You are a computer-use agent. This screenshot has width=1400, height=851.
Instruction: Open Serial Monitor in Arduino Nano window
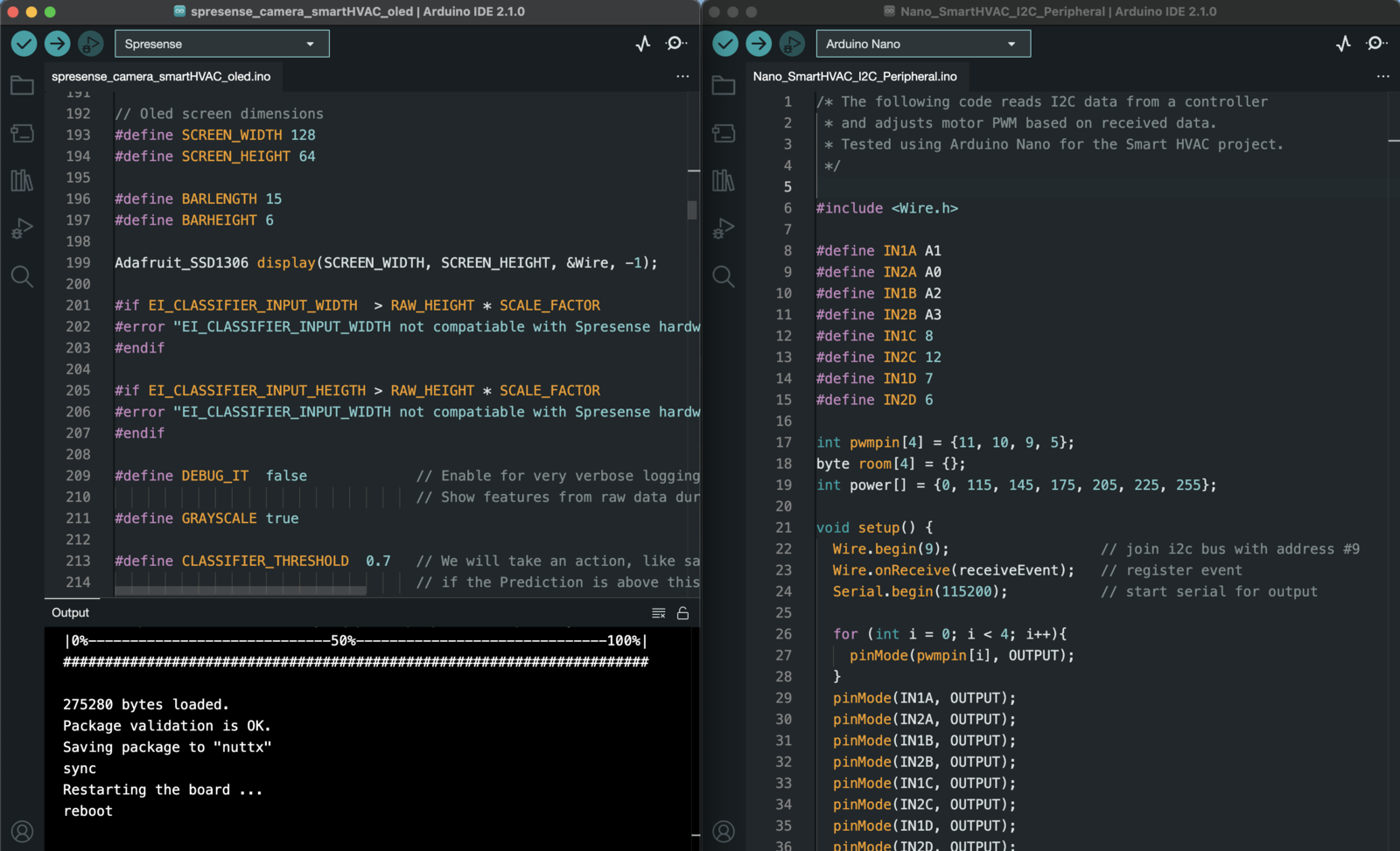click(x=1375, y=44)
